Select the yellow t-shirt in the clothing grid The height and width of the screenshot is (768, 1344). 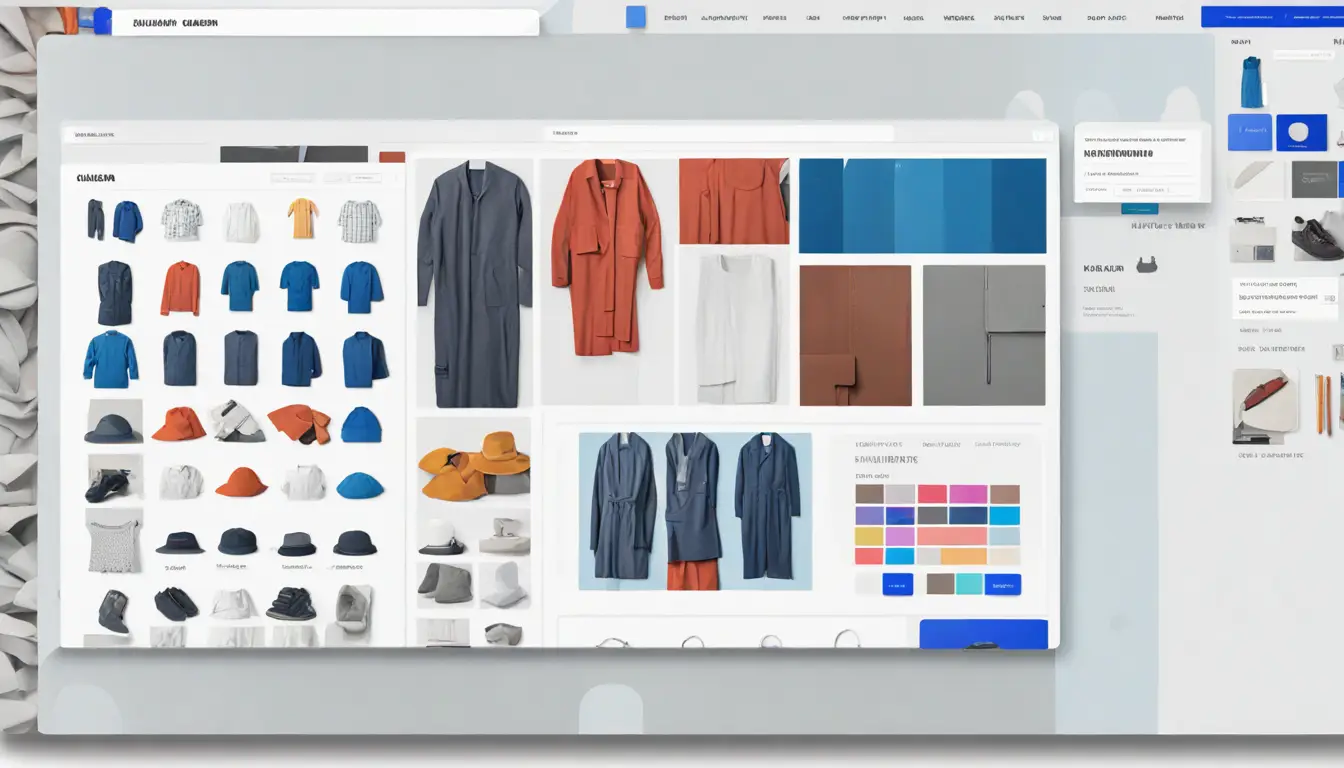pyautogui.click(x=302, y=218)
